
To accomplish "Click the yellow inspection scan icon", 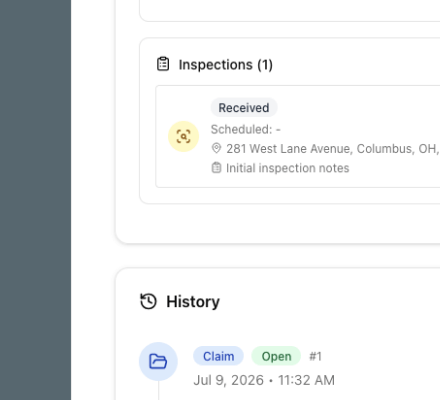I will coord(183,136).
